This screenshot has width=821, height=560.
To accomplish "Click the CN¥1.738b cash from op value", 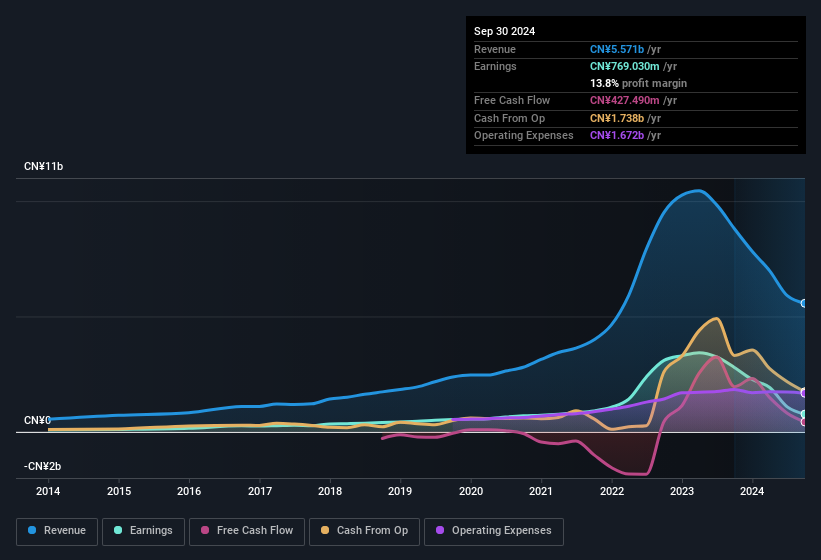I will 617,118.
